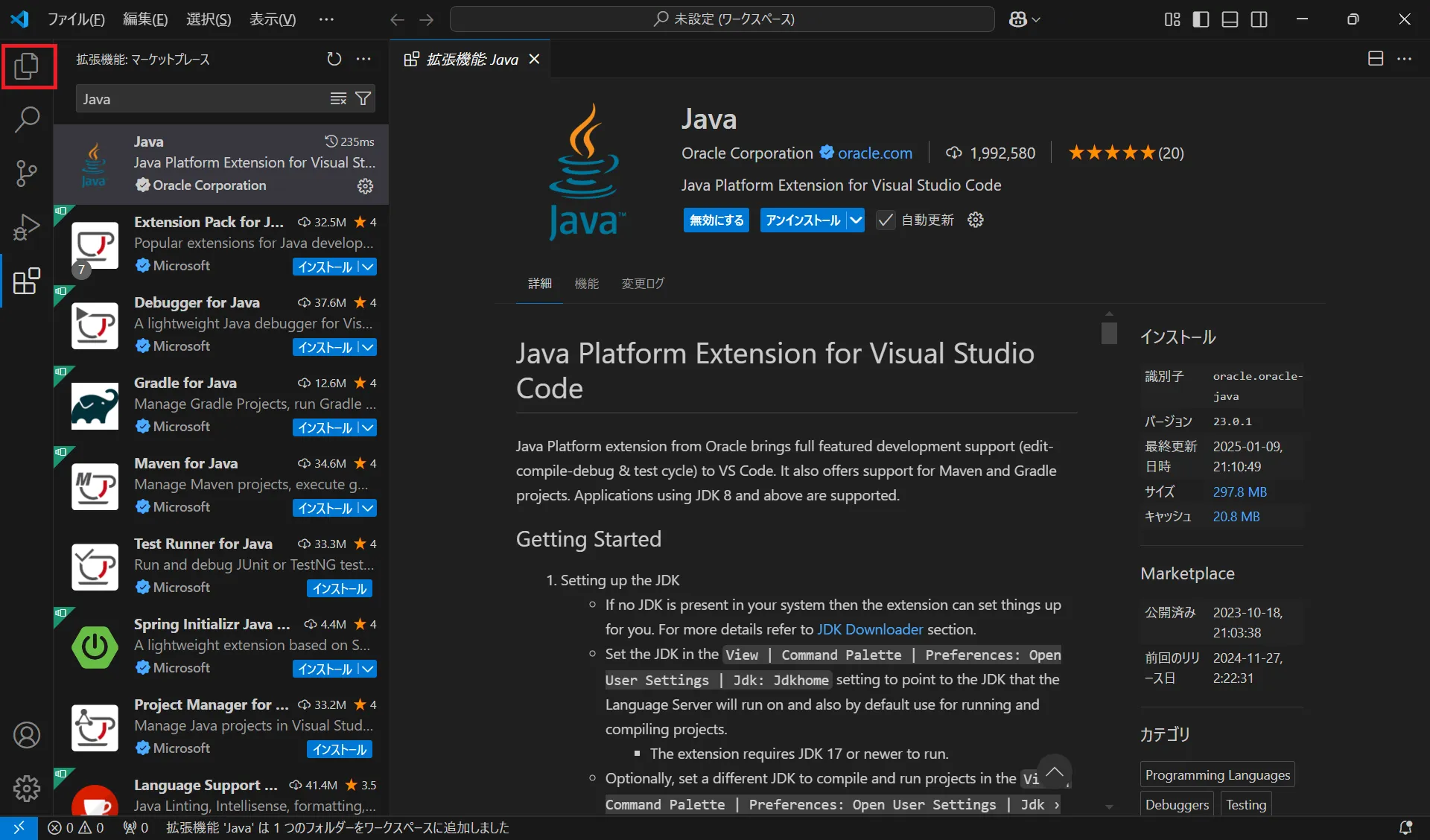Image resolution: width=1430 pixels, height=840 pixels.
Task: Follow the JDK Downloader link
Action: (870, 629)
